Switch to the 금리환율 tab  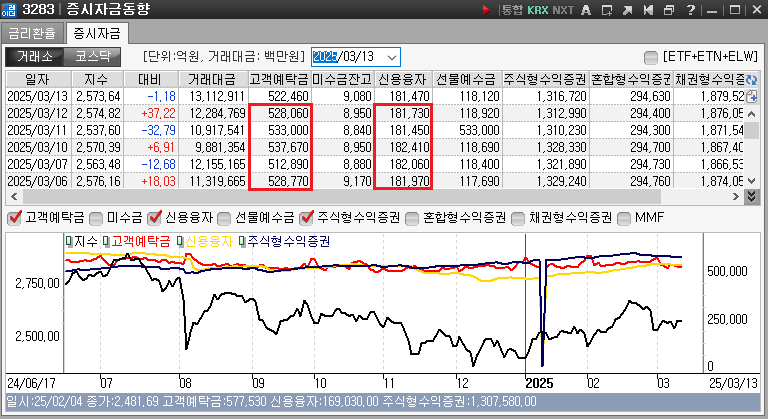click(x=32, y=33)
